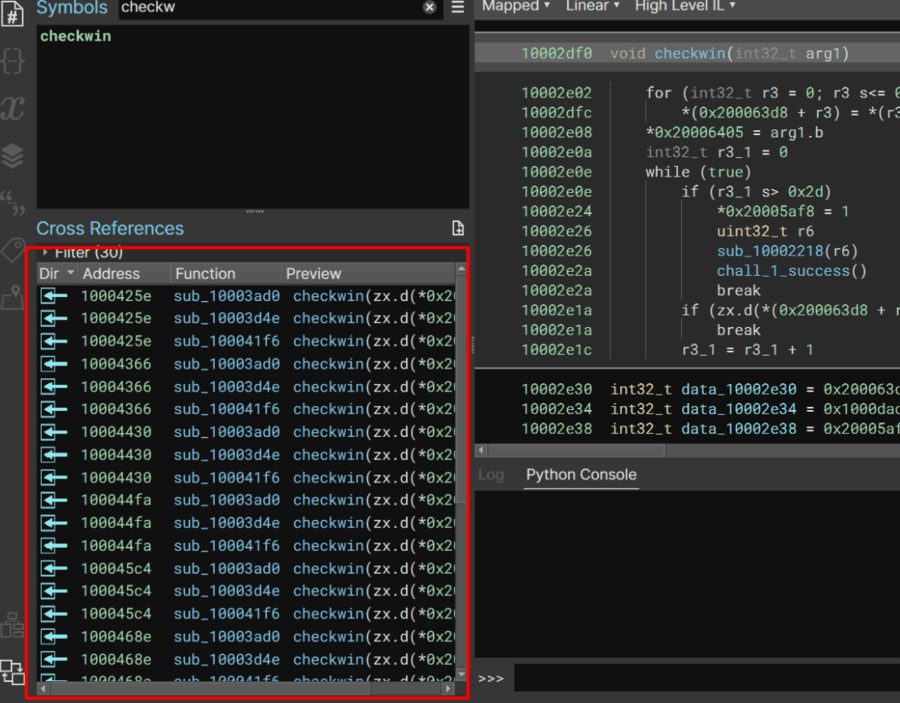Open the Mapped view dropdown
The image size is (900, 703).
pos(516,6)
